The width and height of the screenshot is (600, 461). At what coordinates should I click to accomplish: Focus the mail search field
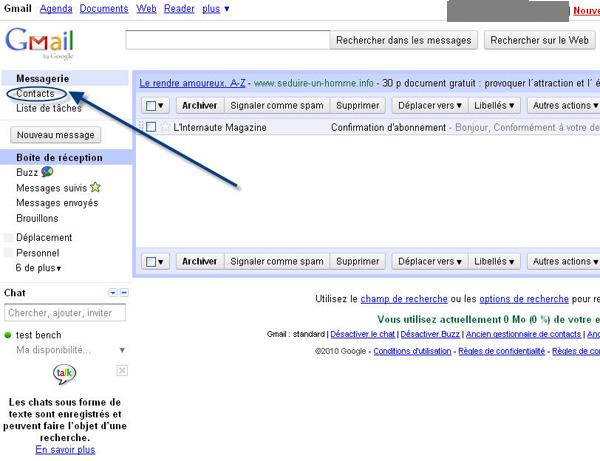pos(227,40)
